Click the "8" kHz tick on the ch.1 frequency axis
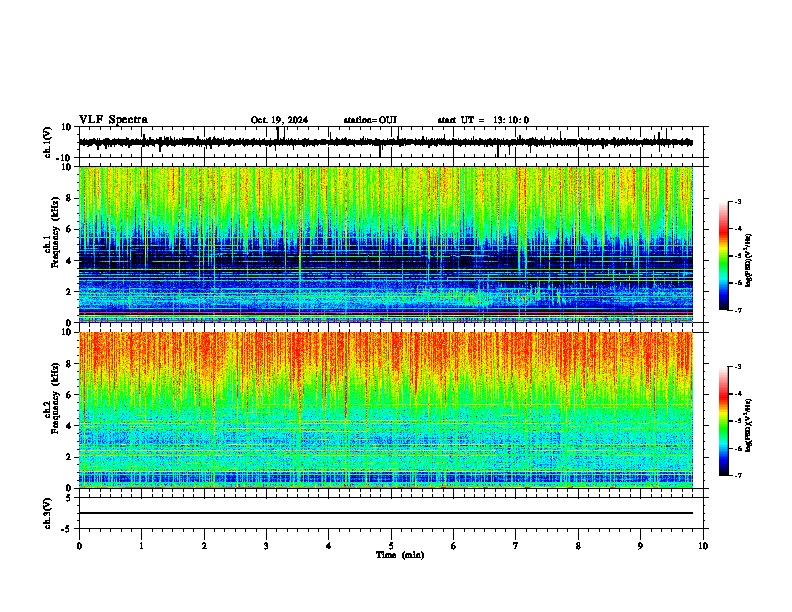Image resolution: width=792 pixels, height=612 pixels. pos(70,198)
